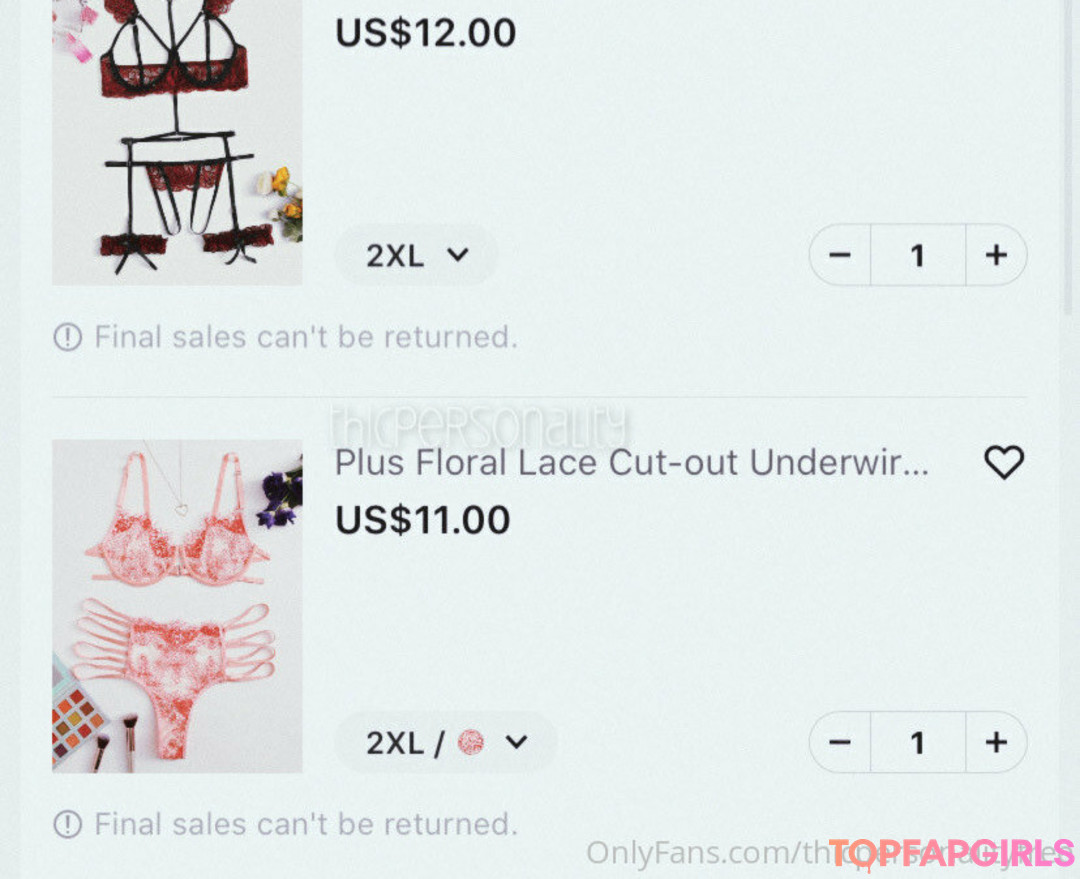Click the final sales notice under the US$12.00 item
Image resolution: width=1080 pixels, height=879 pixels.
[x=306, y=338]
